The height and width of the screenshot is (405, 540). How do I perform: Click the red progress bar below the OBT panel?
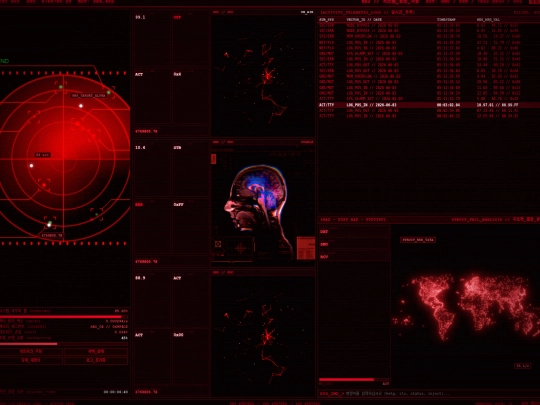tap(346, 380)
